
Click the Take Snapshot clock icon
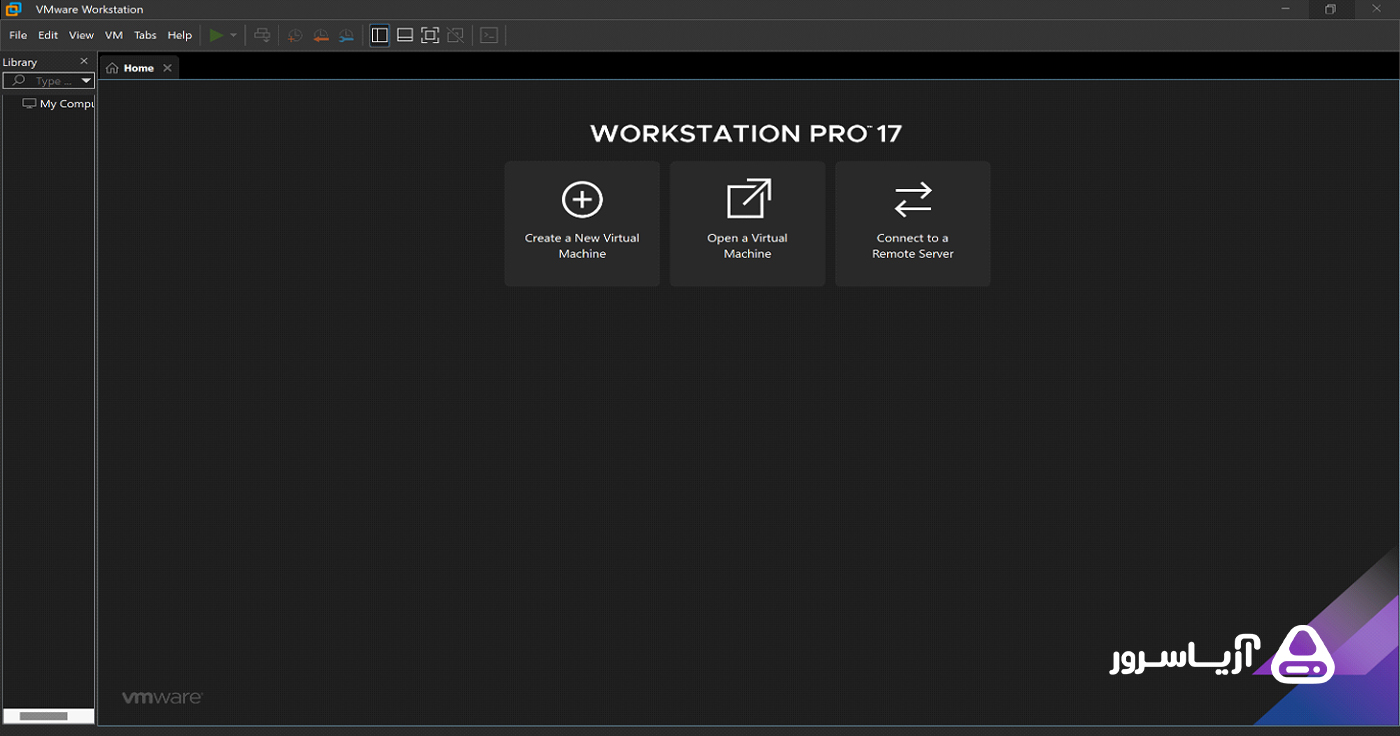pos(295,35)
